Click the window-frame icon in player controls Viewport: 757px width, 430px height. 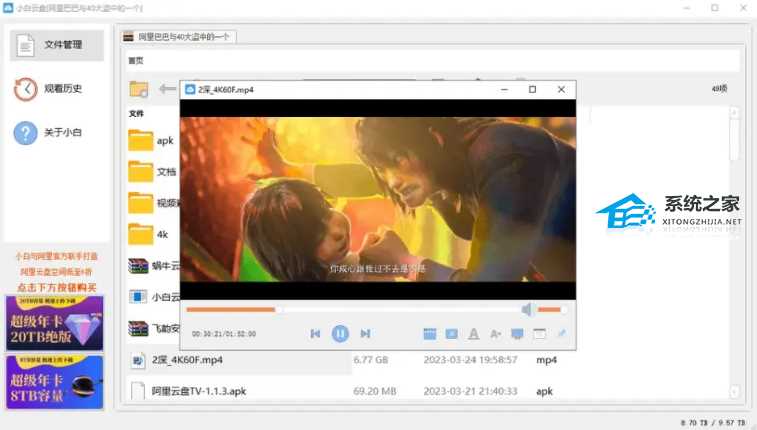(x=539, y=333)
